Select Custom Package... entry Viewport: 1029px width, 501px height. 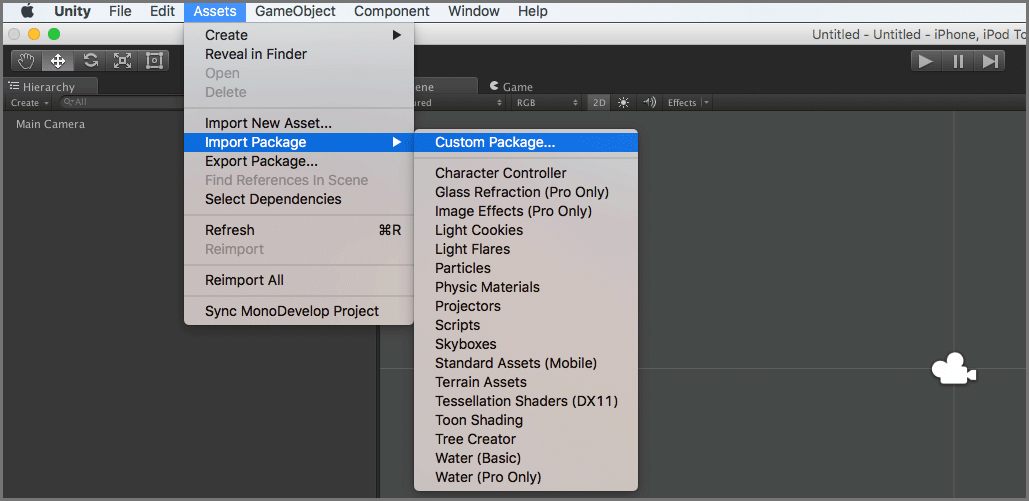526,142
